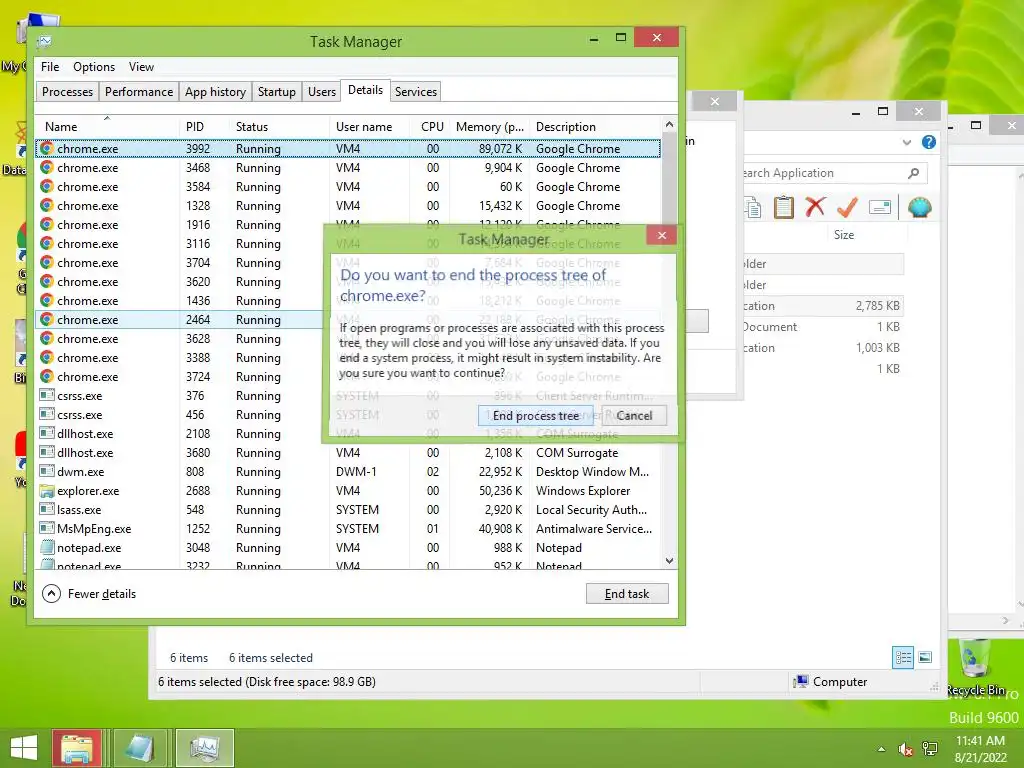Sort by Description column header
Viewport: 1024px width, 768px height.
pyautogui.click(x=596, y=127)
